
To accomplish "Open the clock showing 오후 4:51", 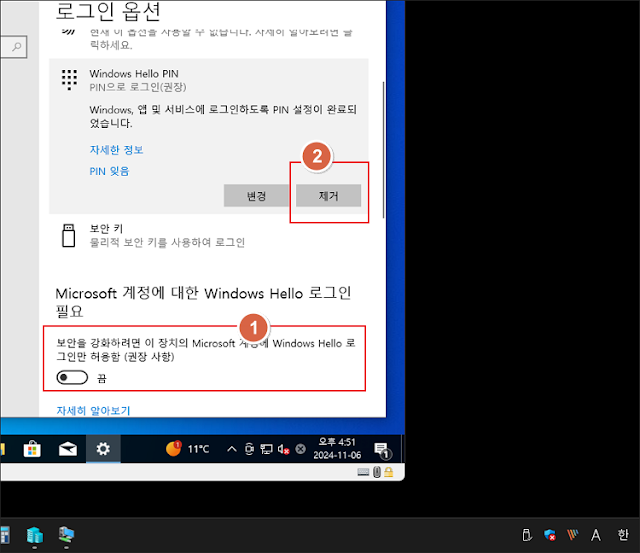I will pyautogui.click(x=337, y=449).
